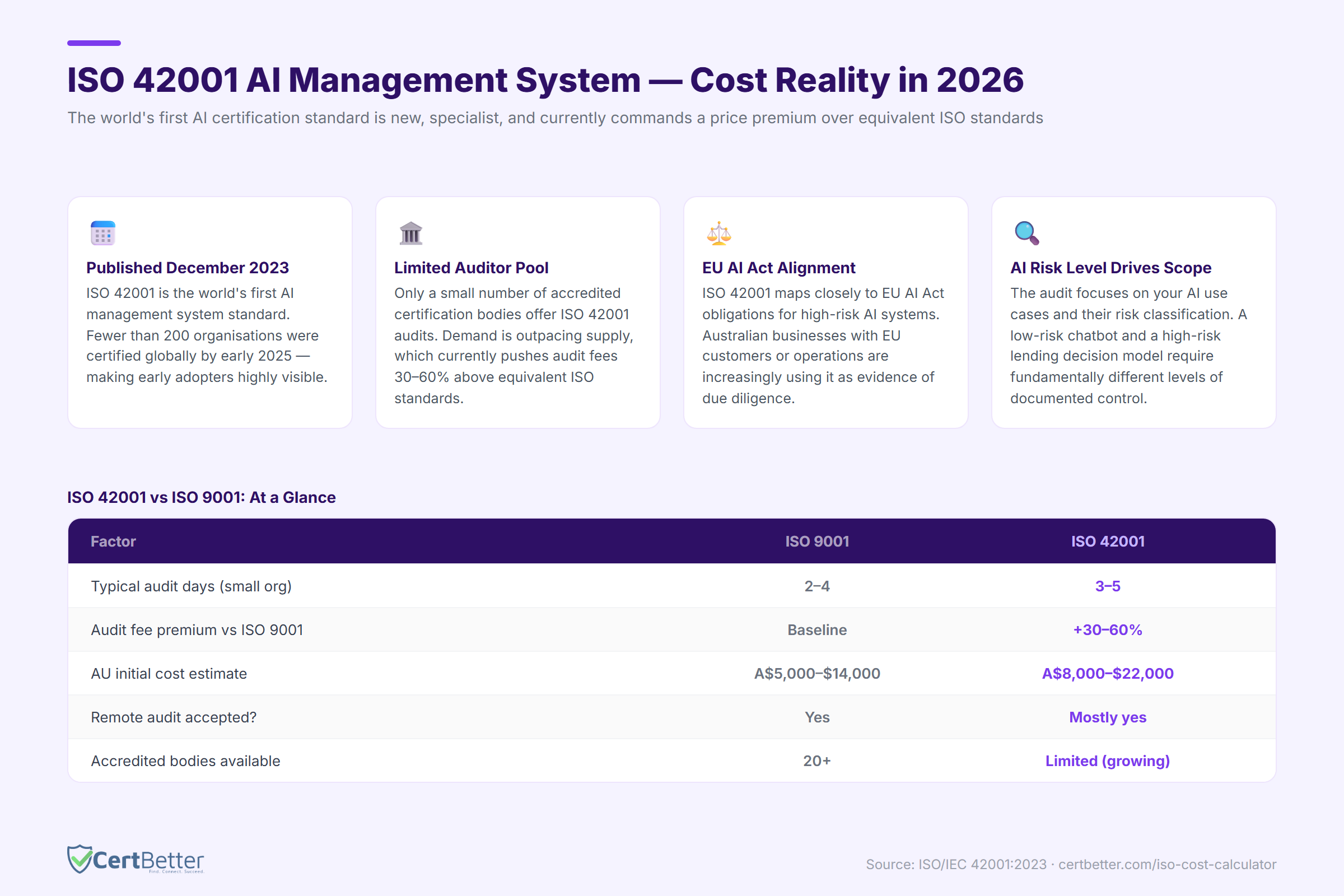Click the 'A$5,000–$14,000' cell
Screen dimensions: 1344x896
(x=816, y=674)
